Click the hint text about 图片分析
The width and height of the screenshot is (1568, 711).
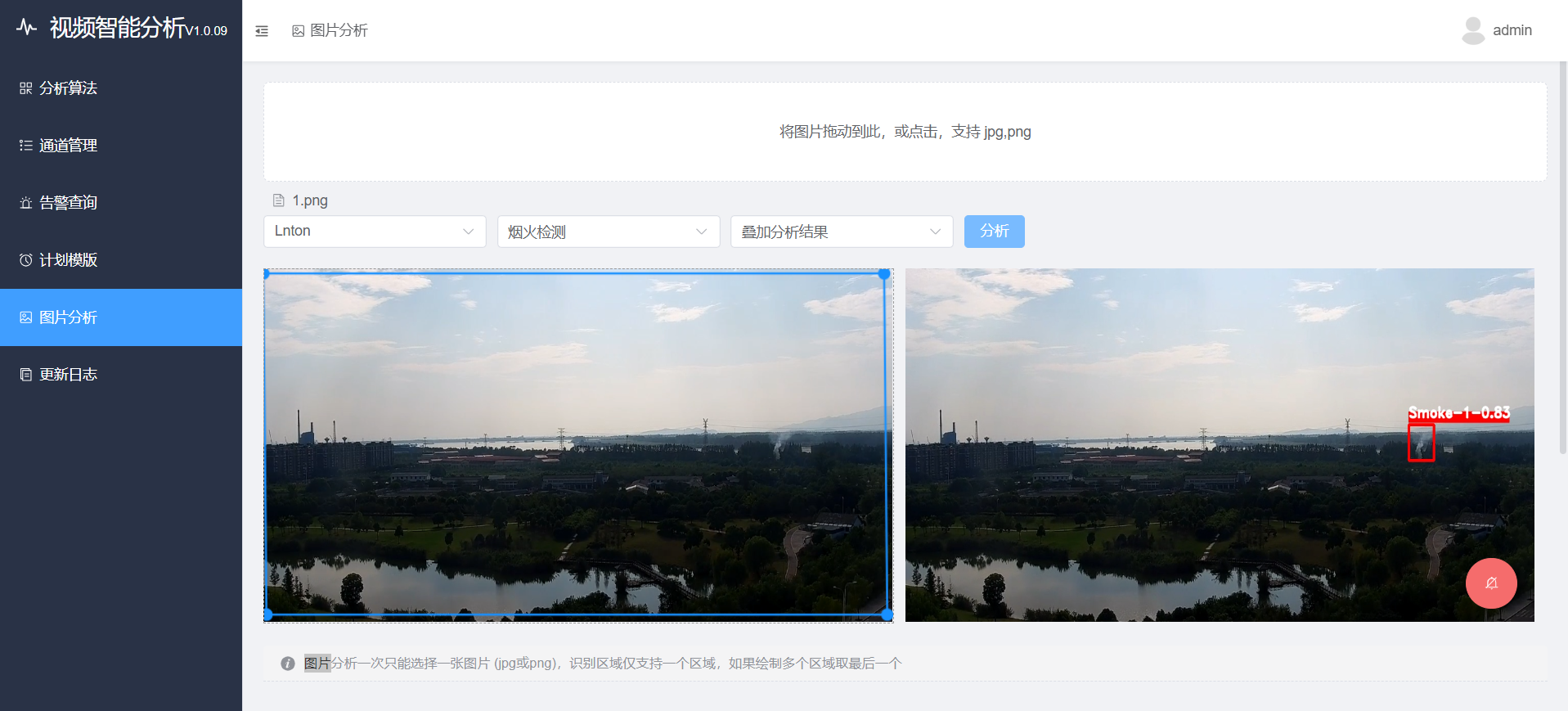coord(603,664)
